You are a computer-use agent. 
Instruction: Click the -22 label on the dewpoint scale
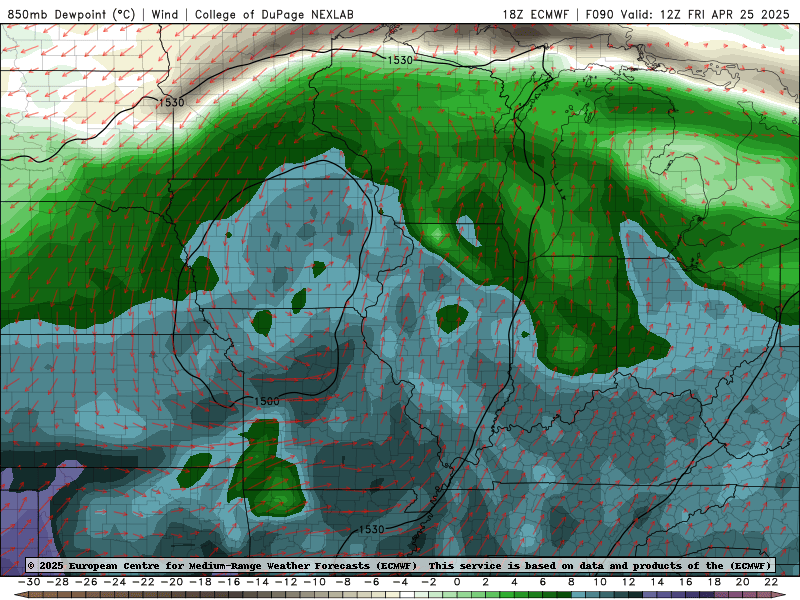[x=143, y=582]
